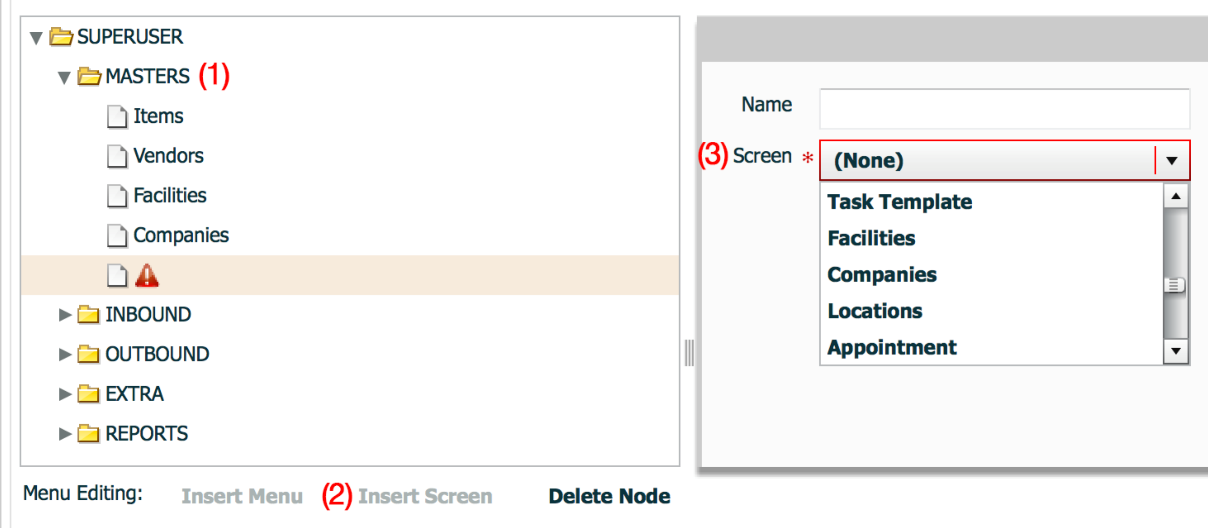Click the Companies page icon in tree

coord(118,236)
